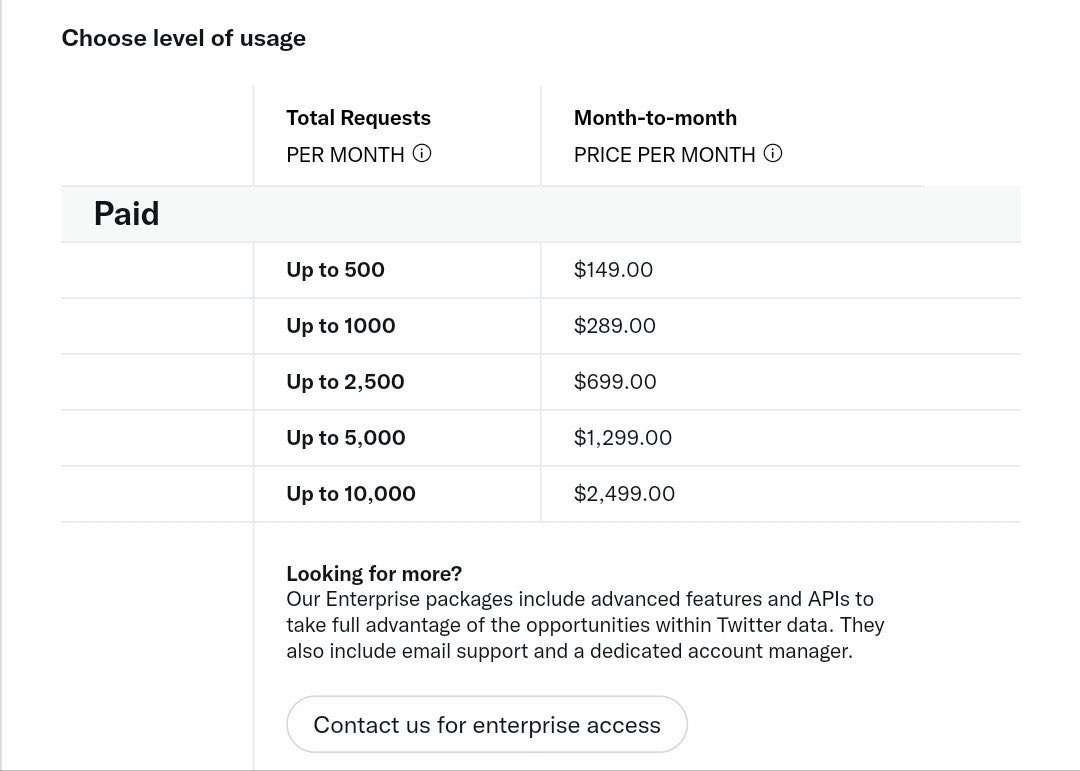This screenshot has height=771, width=1080.
Task: Click the Enterprise packages description text
Action: pos(585,625)
